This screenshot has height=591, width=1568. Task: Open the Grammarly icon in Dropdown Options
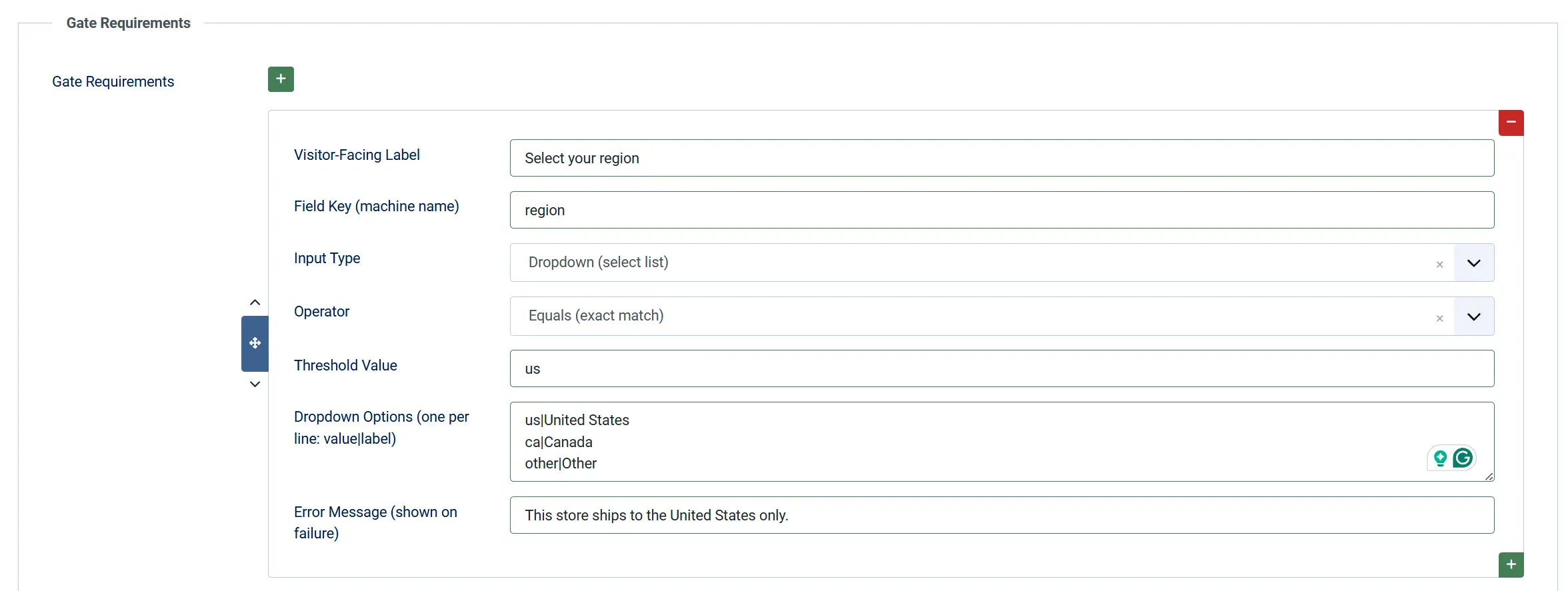tap(1463, 458)
